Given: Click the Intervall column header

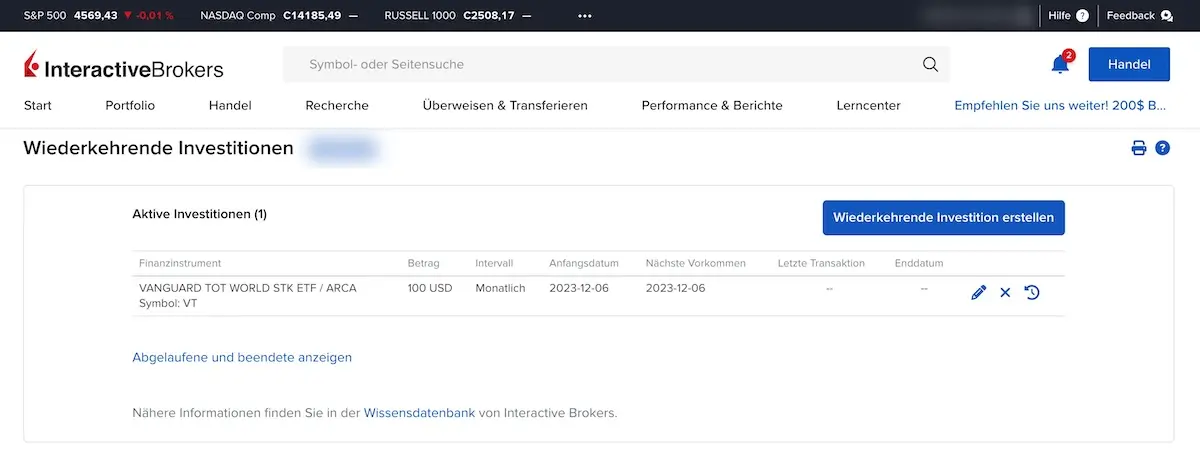Looking at the screenshot, I should pyautogui.click(x=494, y=264).
